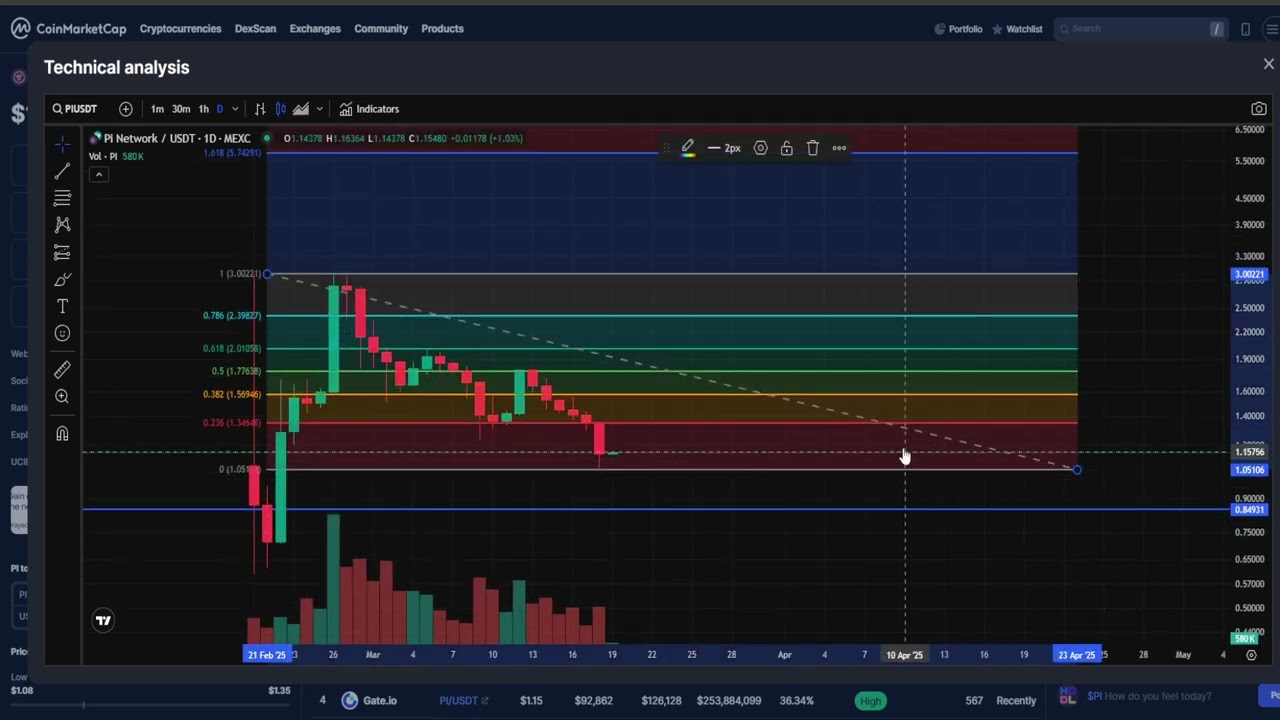Switch to candlestick chart style

pyautogui.click(x=281, y=109)
